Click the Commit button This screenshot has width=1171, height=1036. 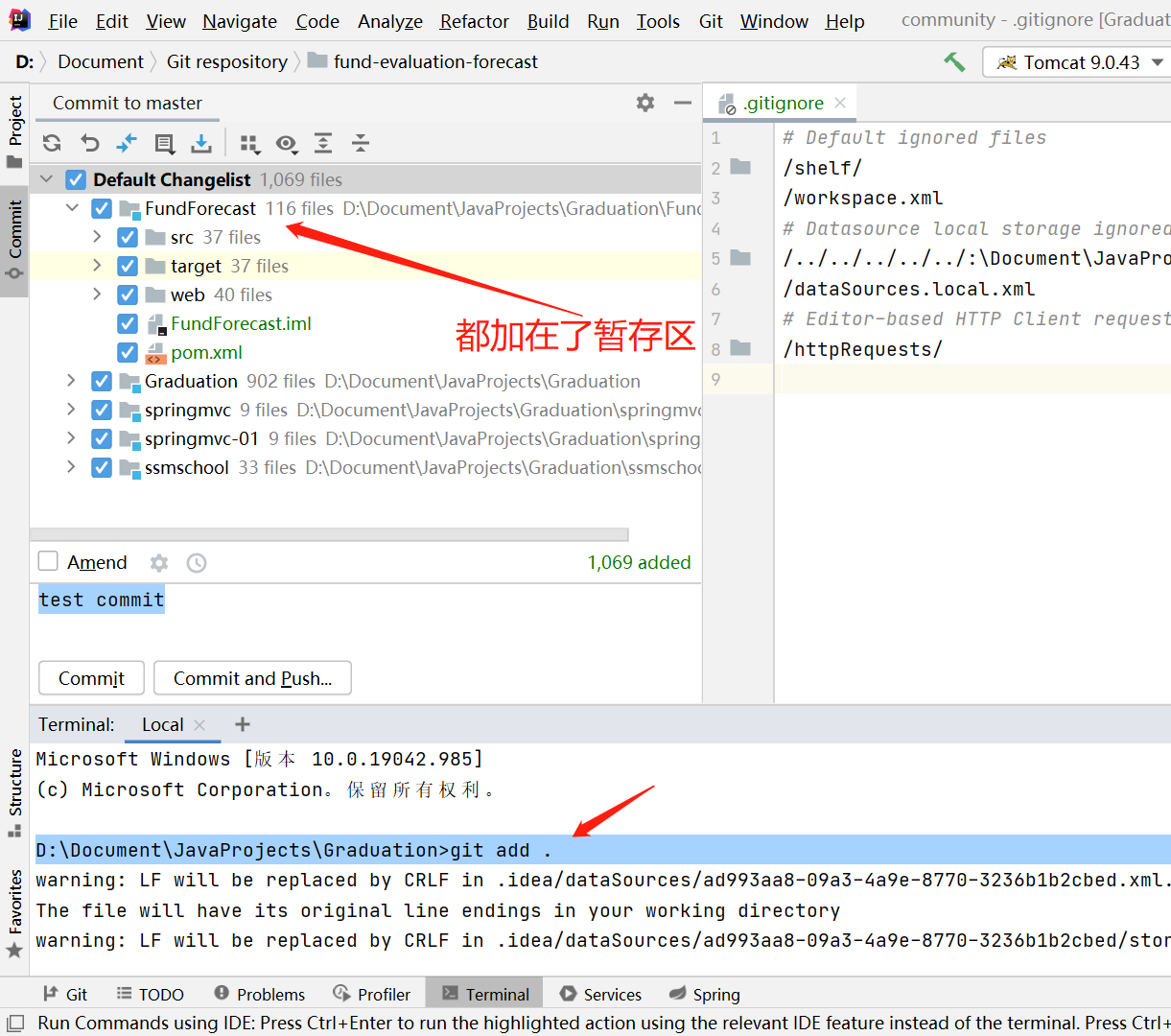[x=91, y=678]
